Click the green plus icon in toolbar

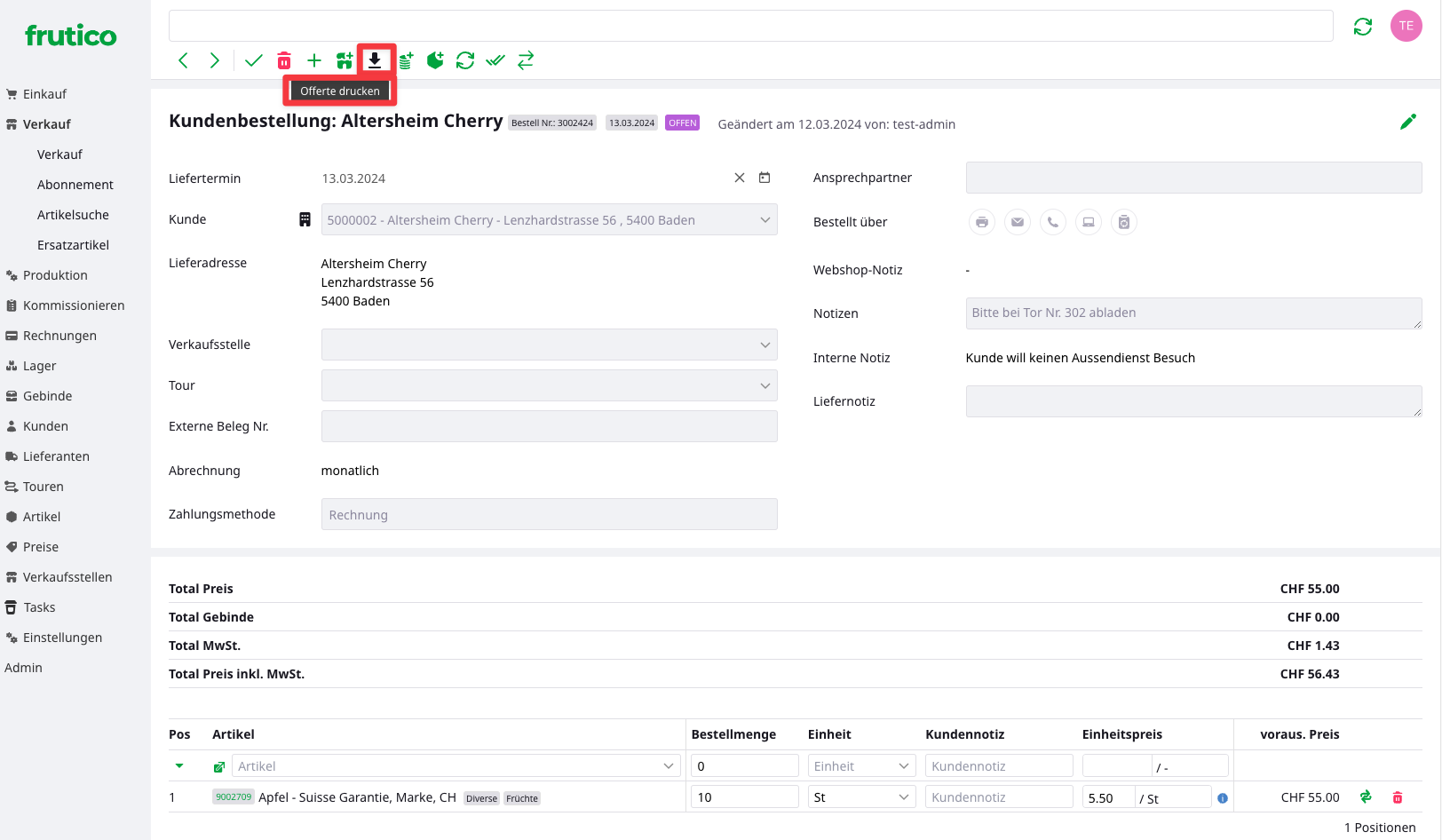314,60
